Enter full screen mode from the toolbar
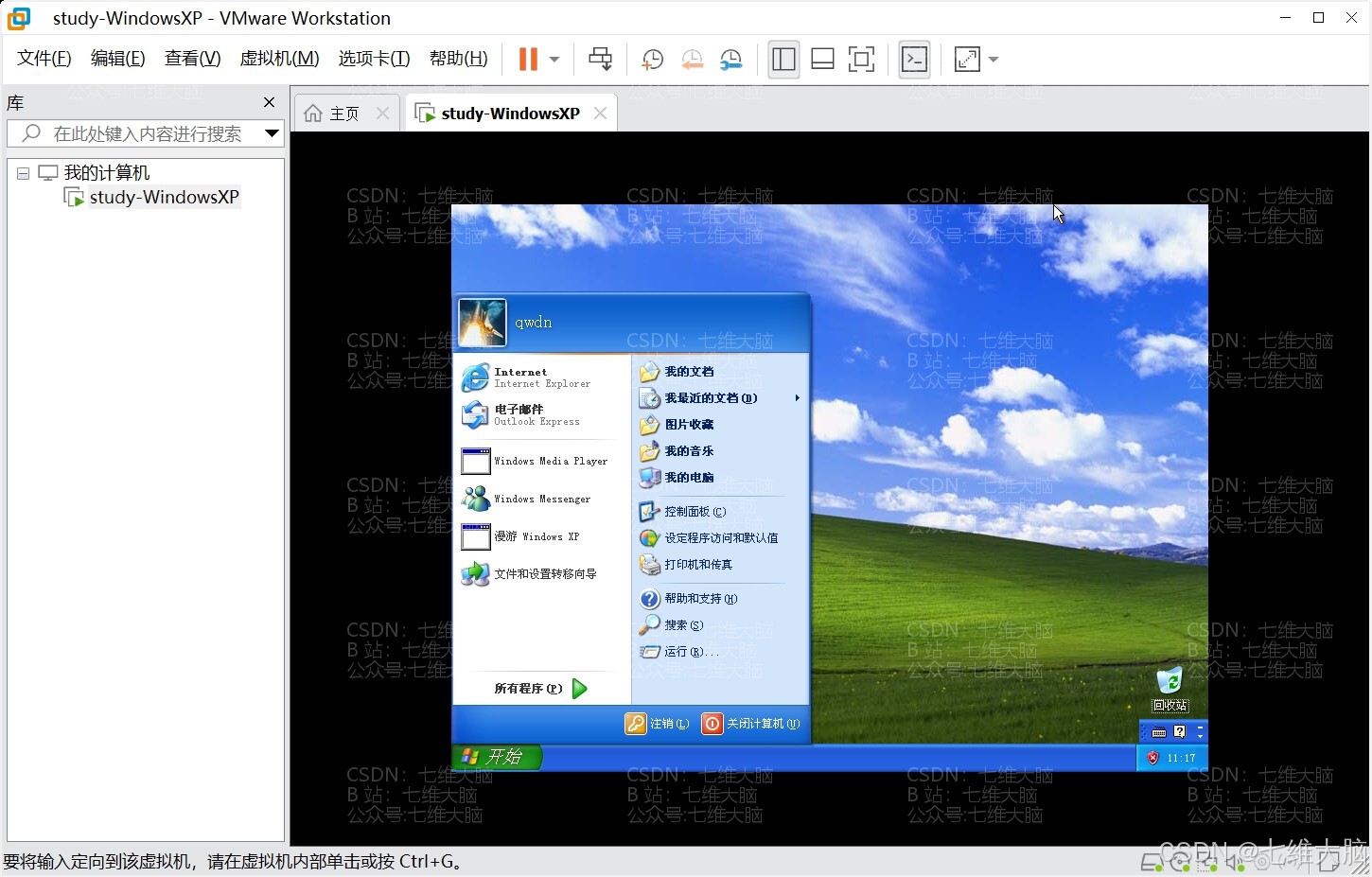 pyautogui.click(x=861, y=60)
